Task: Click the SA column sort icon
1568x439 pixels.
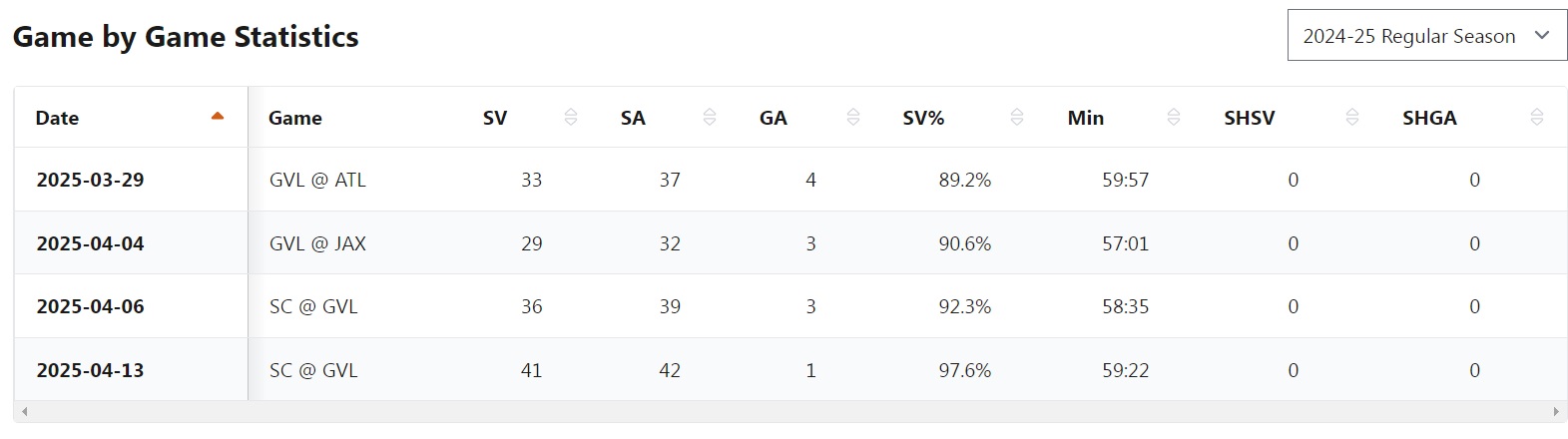Action: coord(710,118)
